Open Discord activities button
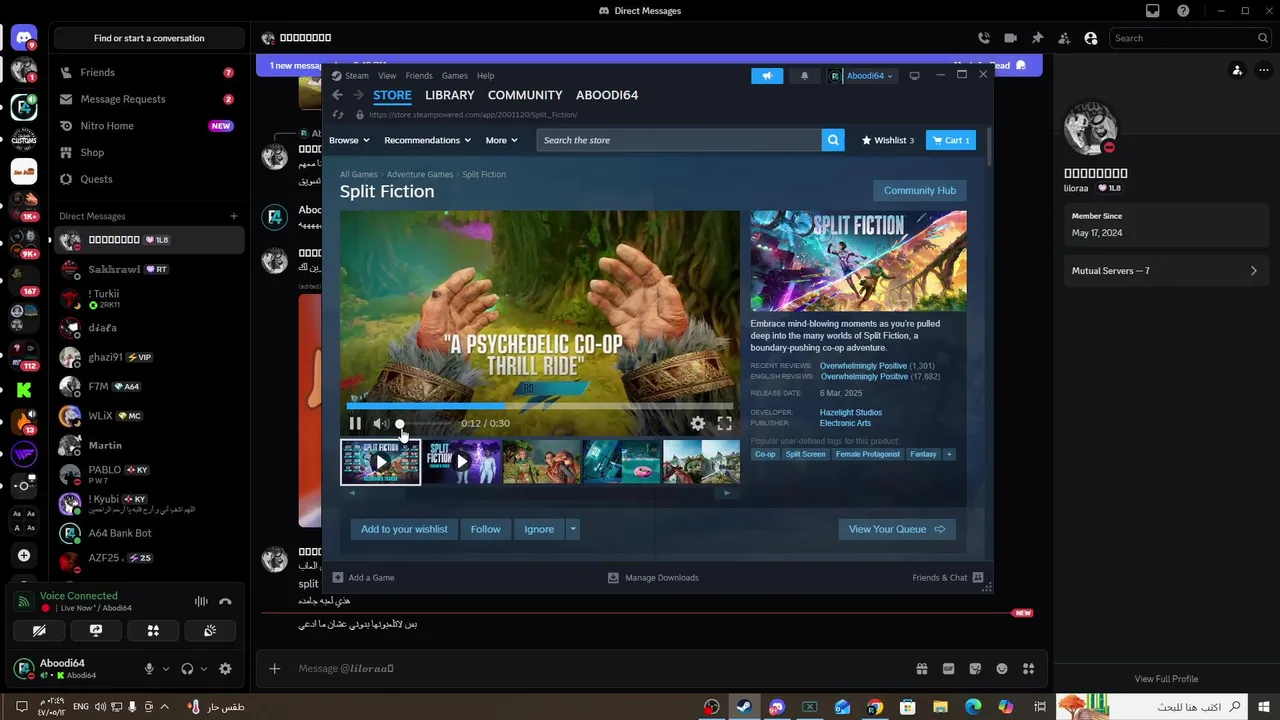Image resolution: width=1280 pixels, height=720 pixels. (x=153, y=631)
